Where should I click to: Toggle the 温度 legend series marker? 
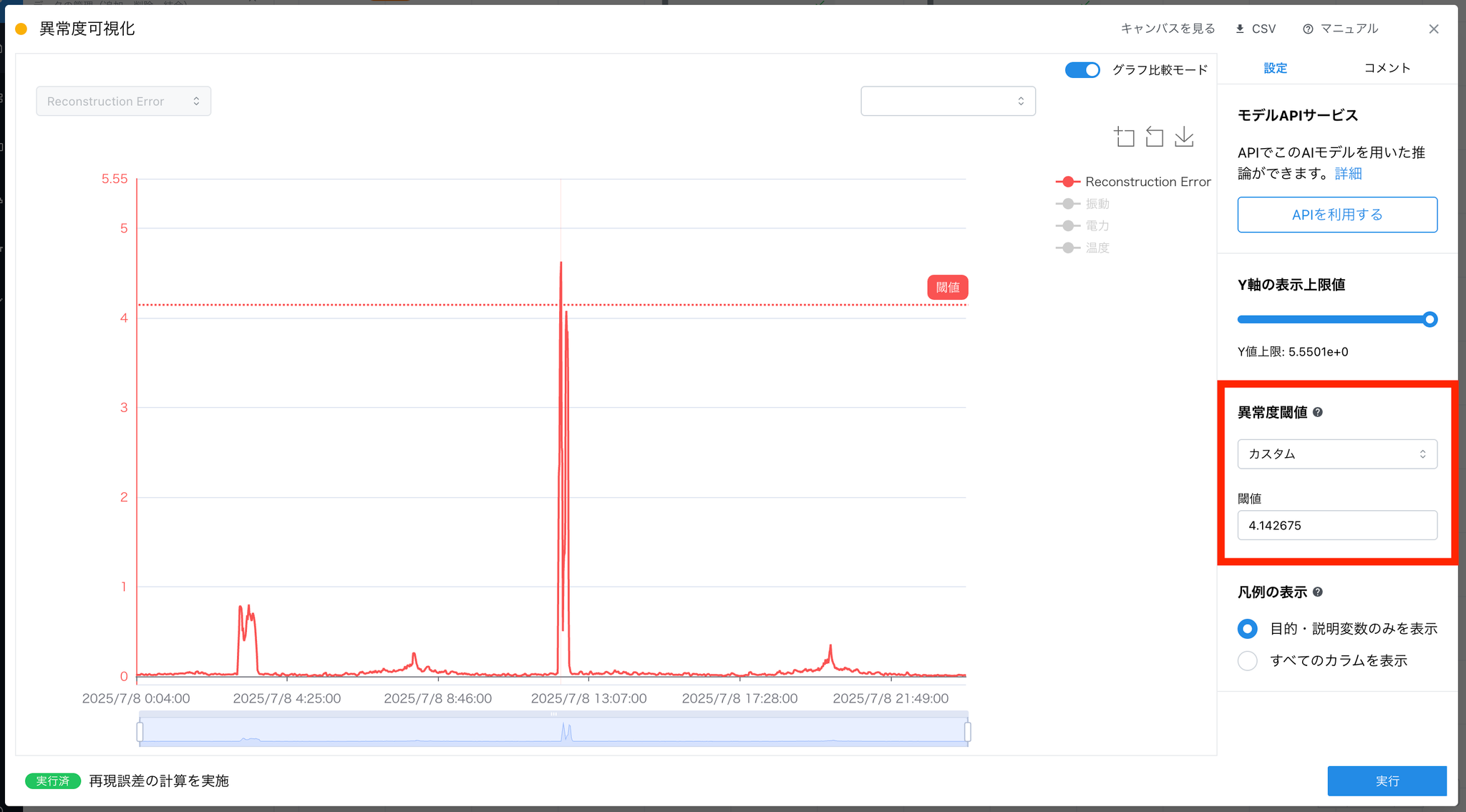point(1068,248)
